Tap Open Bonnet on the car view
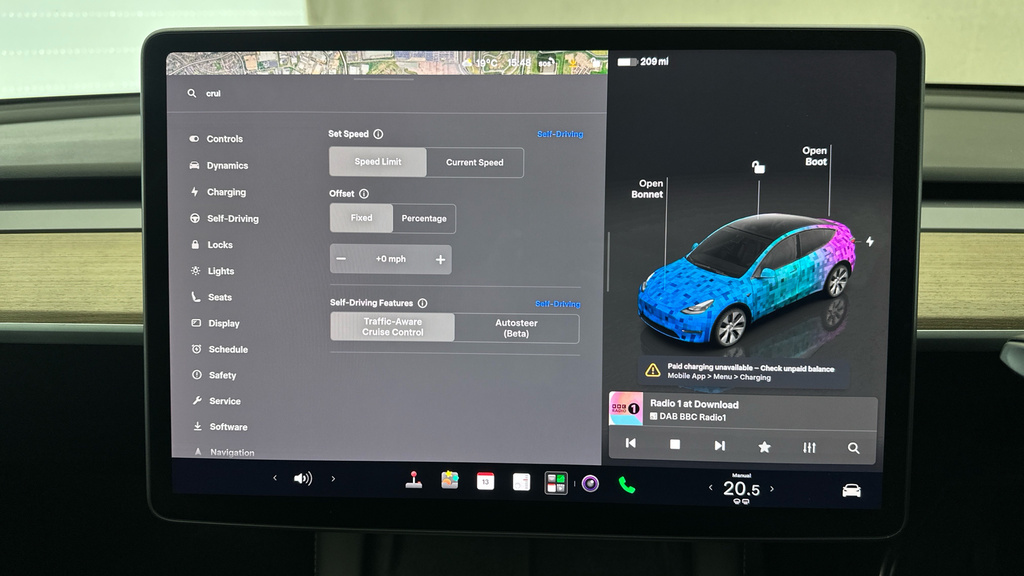1024x576 pixels. point(647,189)
